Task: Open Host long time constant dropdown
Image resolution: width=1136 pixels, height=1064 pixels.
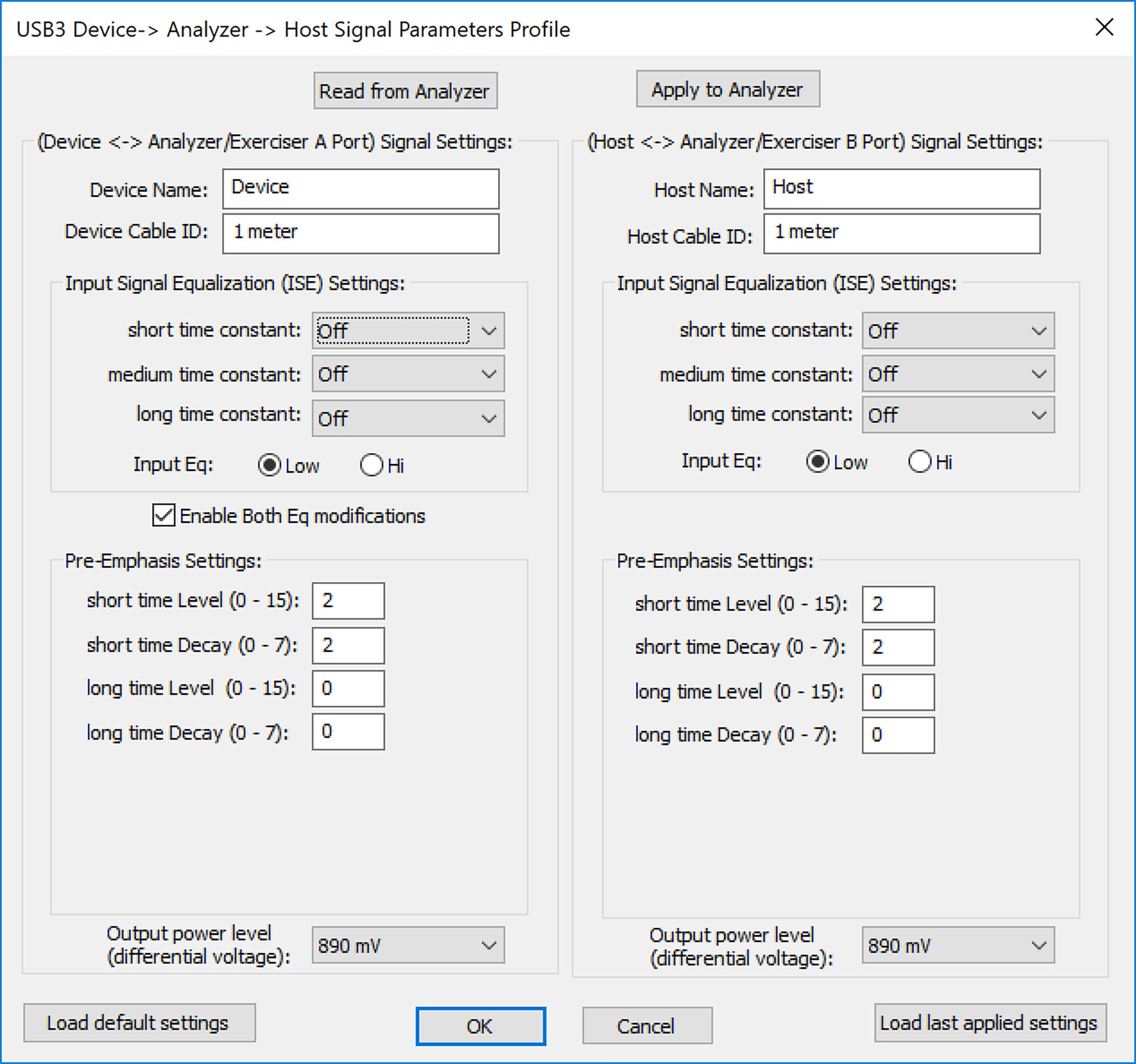Action: click(958, 415)
